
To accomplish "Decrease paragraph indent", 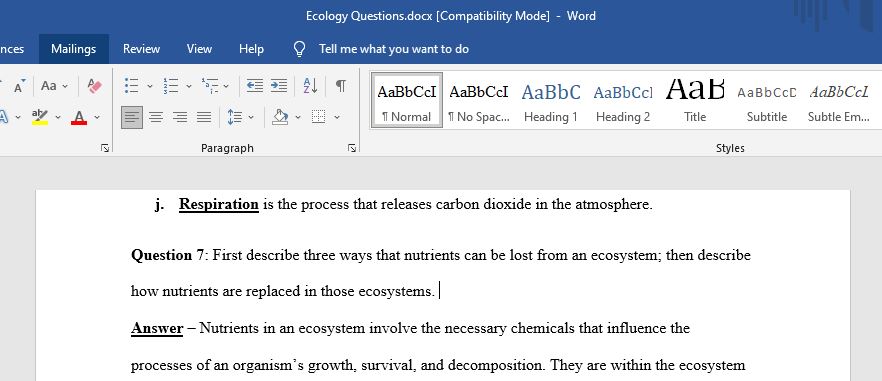I will pos(255,86).
